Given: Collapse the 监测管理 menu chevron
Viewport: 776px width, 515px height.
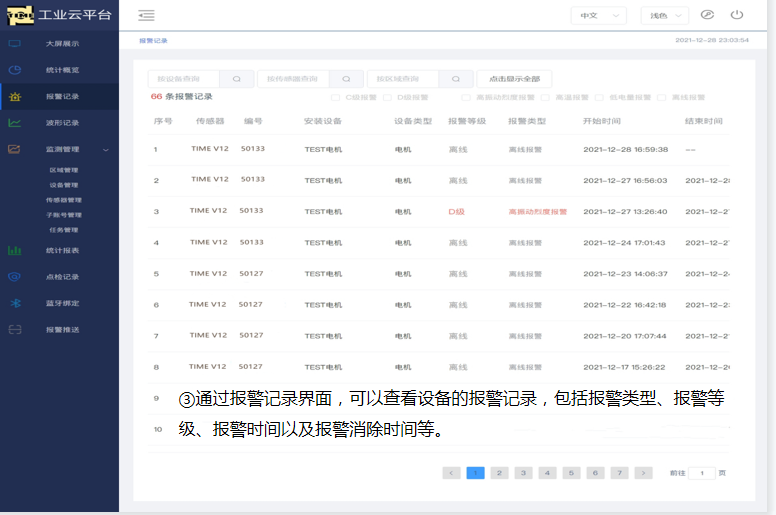Looking at the screenshot, I should click(x=106, y=150).
